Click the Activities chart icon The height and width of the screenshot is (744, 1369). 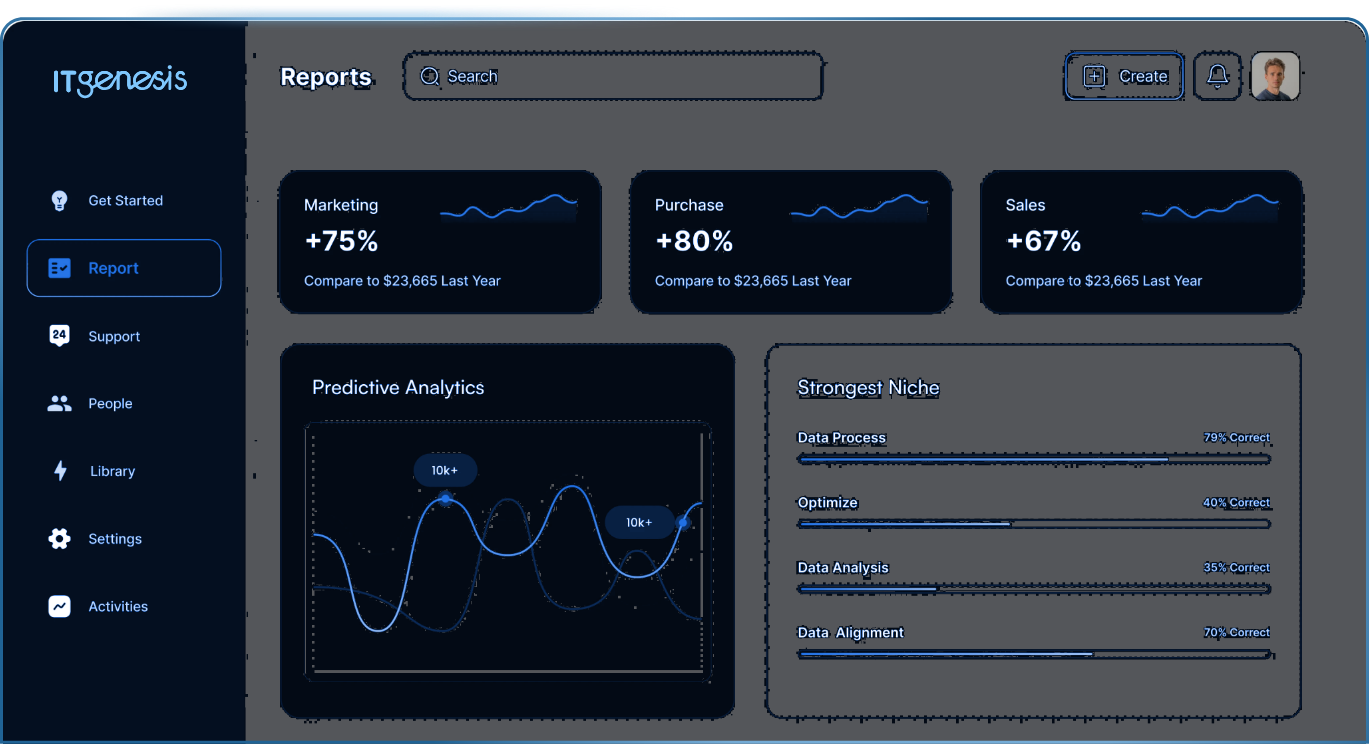pyautogui.click(x=59, y=606)
